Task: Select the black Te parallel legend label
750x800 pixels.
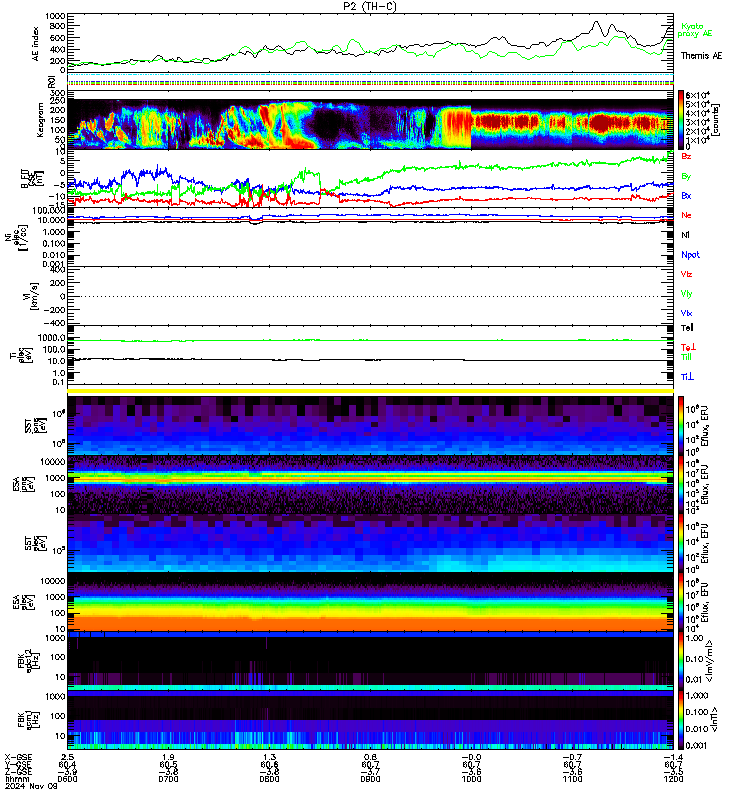Action: [687, 328]
